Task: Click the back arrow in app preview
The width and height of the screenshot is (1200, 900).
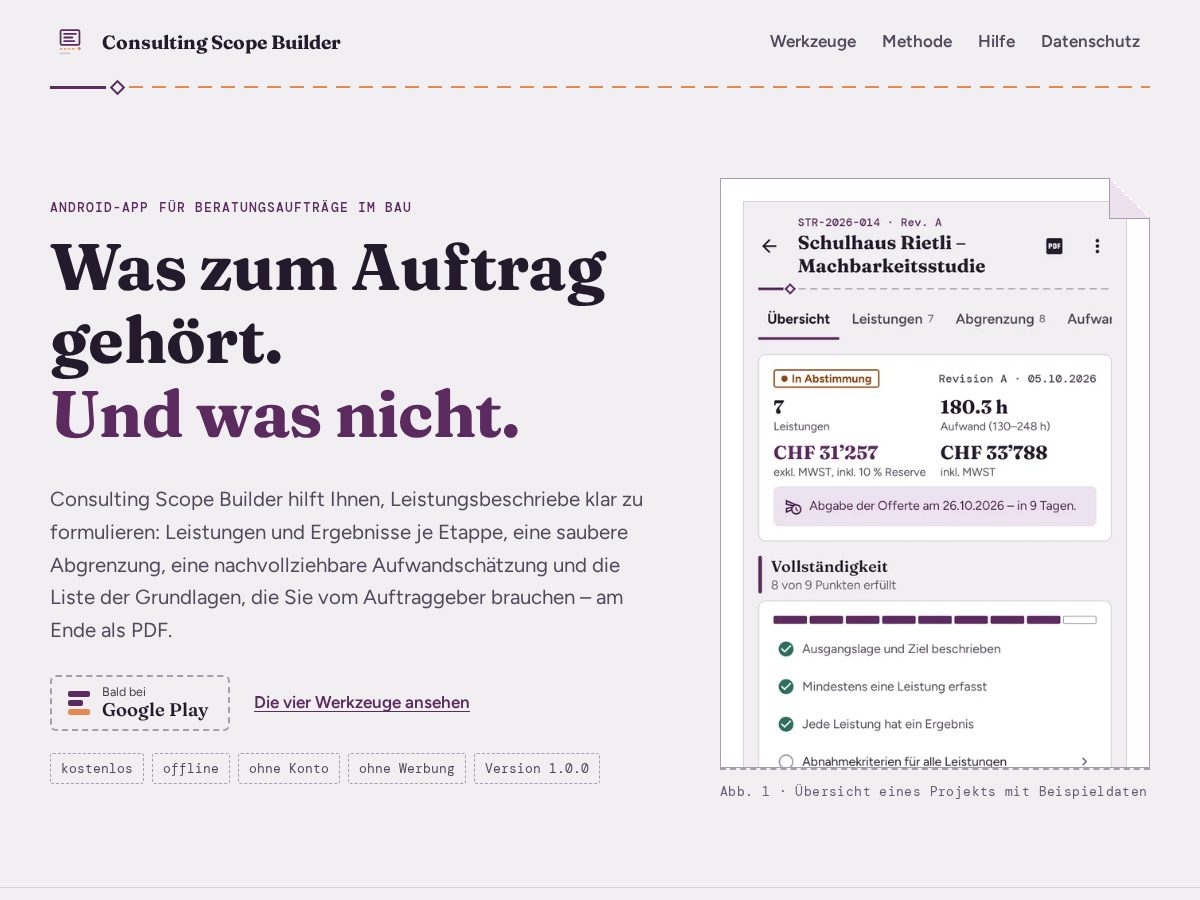Action: click(769, 246)
